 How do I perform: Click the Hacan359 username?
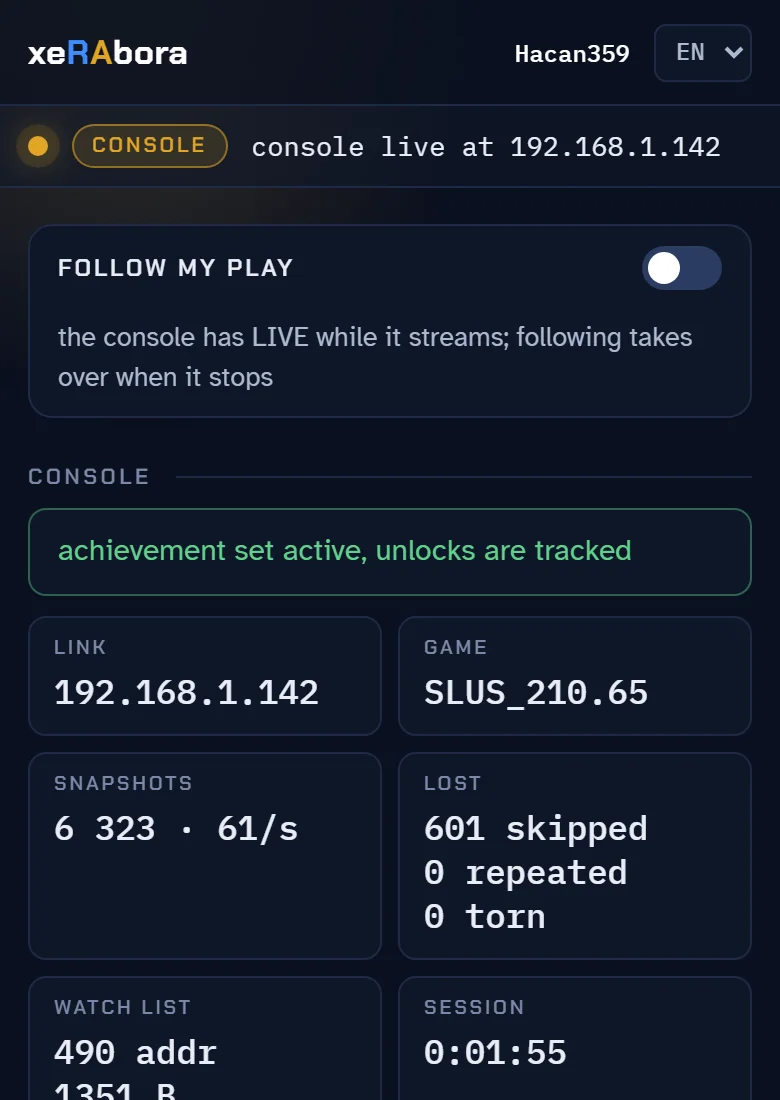click(x=572, y=53)
